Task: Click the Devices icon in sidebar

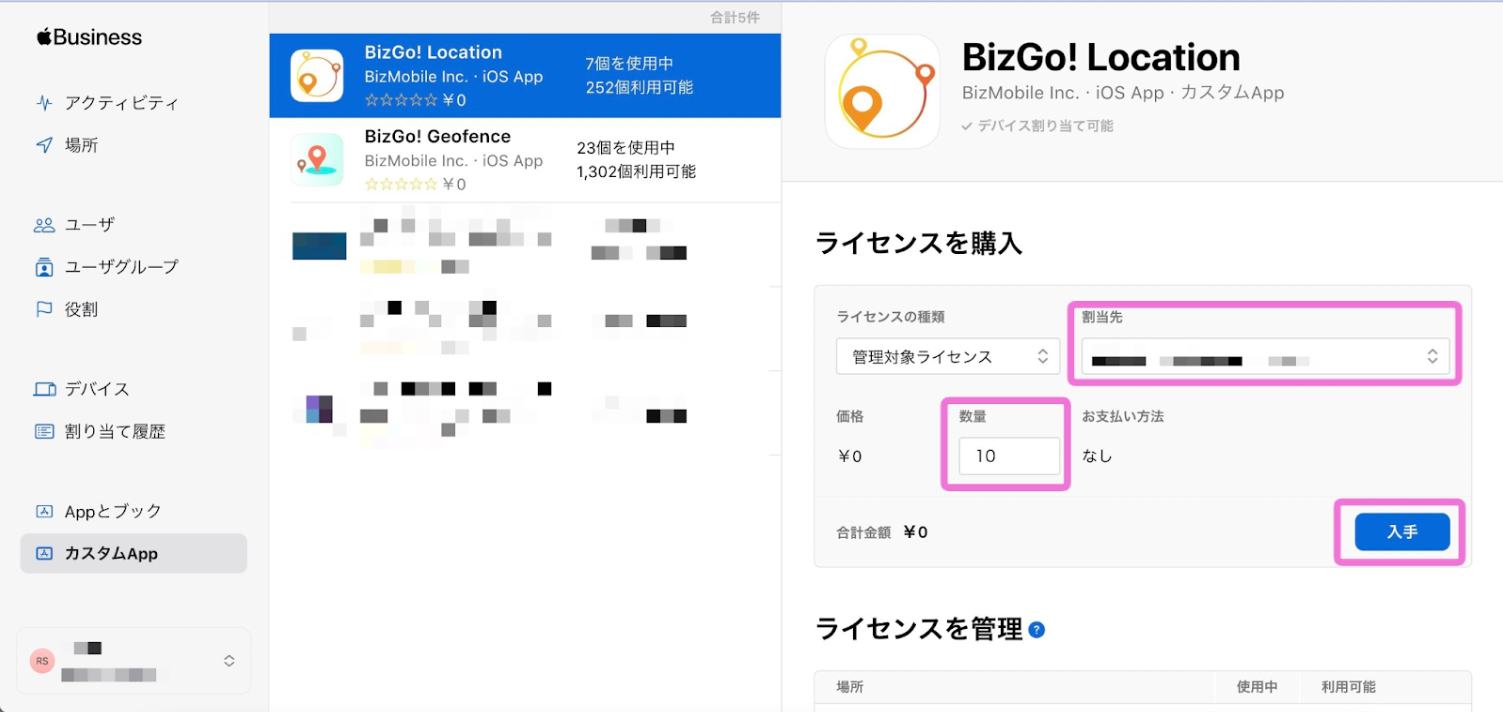Action: pyautogui.click(x=44, y=389)
